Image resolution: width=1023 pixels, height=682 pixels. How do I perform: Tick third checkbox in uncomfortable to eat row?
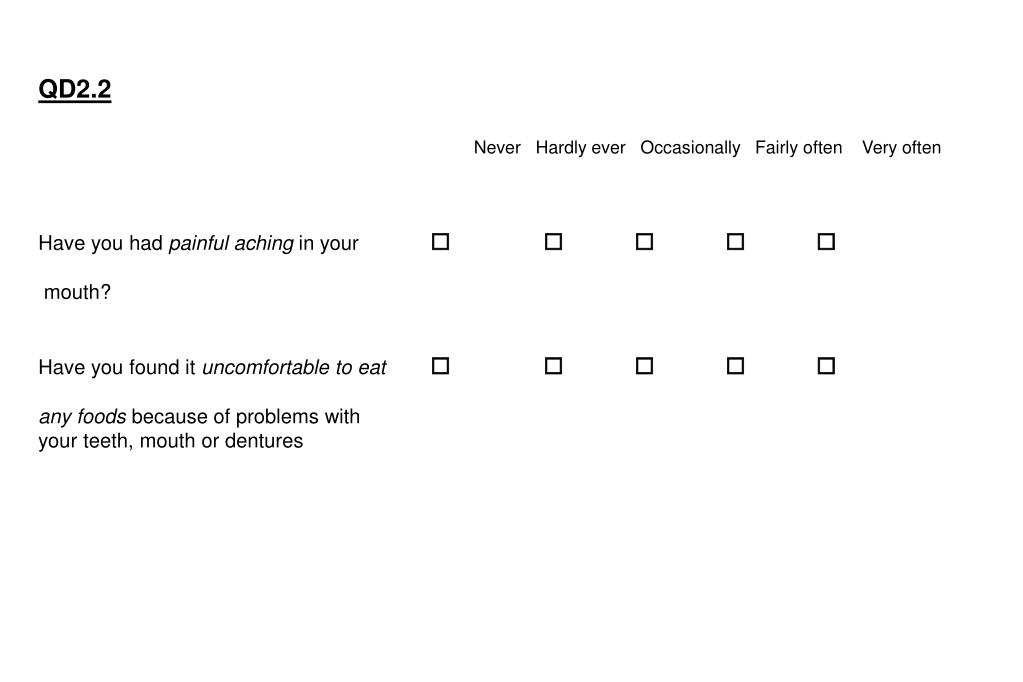click(644, 366)
